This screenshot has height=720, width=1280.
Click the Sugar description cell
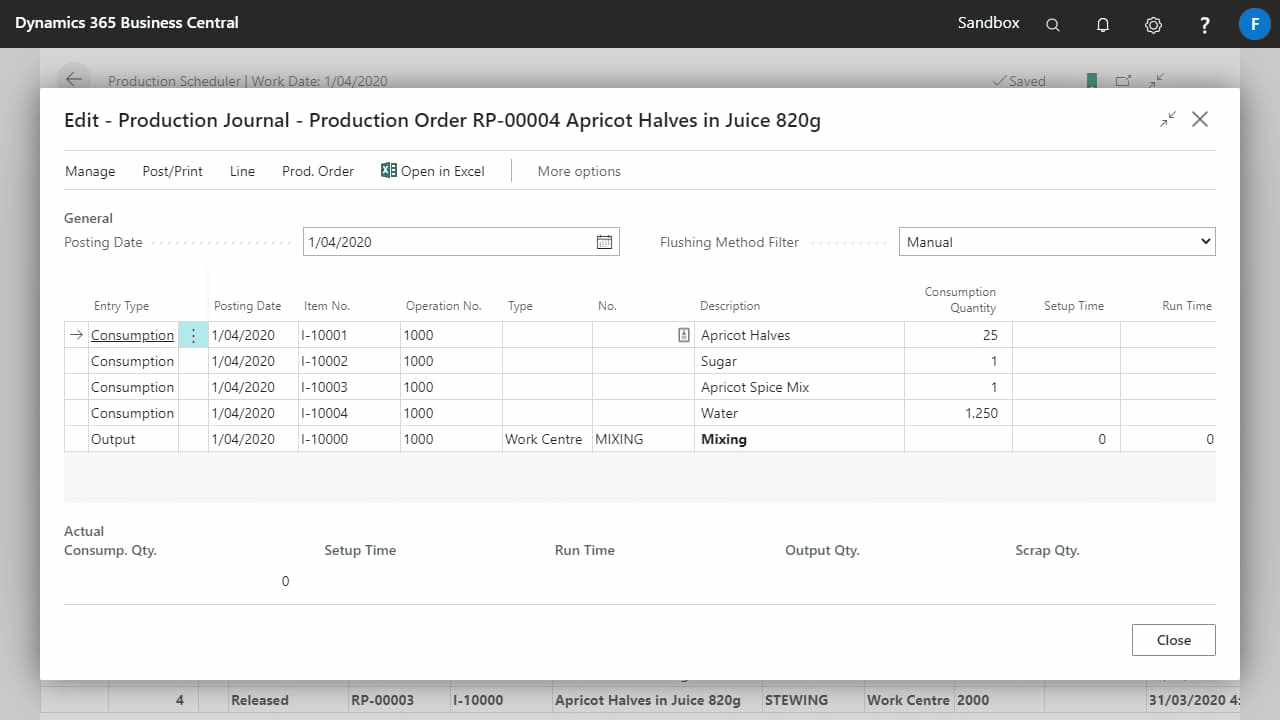(x=799, y=361)
